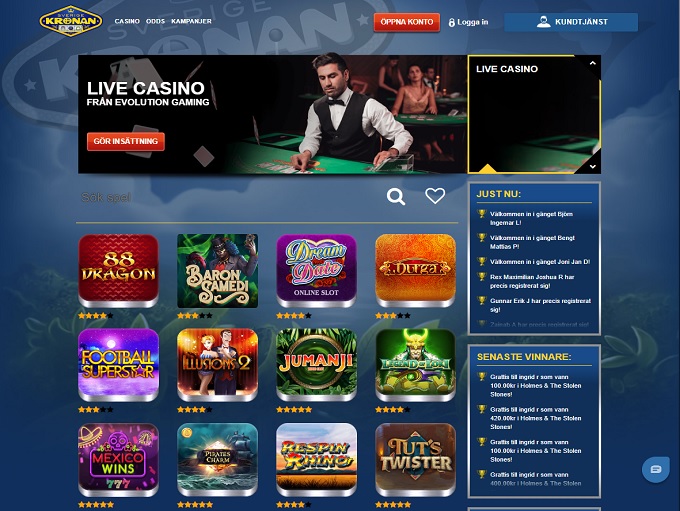Click the Öppna Konto button
This screenshot has height=511, width=680.
[407, 22]
